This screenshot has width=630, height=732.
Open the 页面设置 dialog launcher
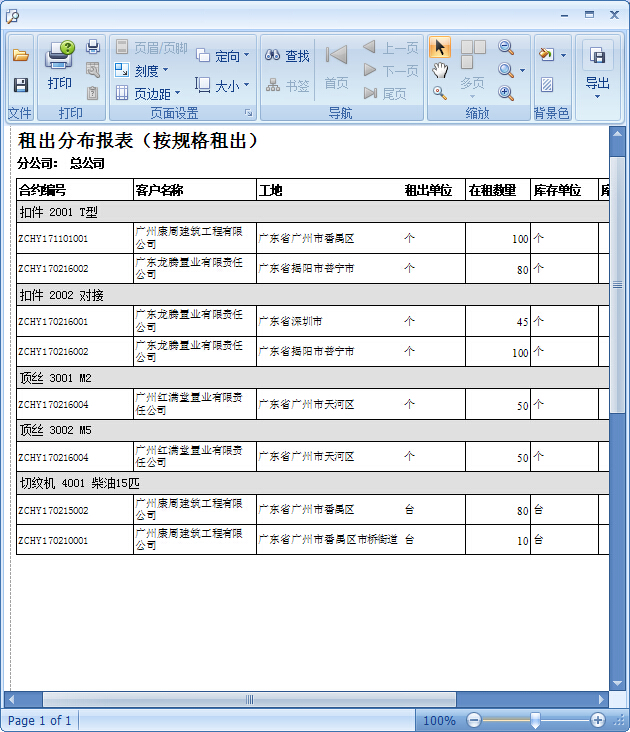[248, 113]
